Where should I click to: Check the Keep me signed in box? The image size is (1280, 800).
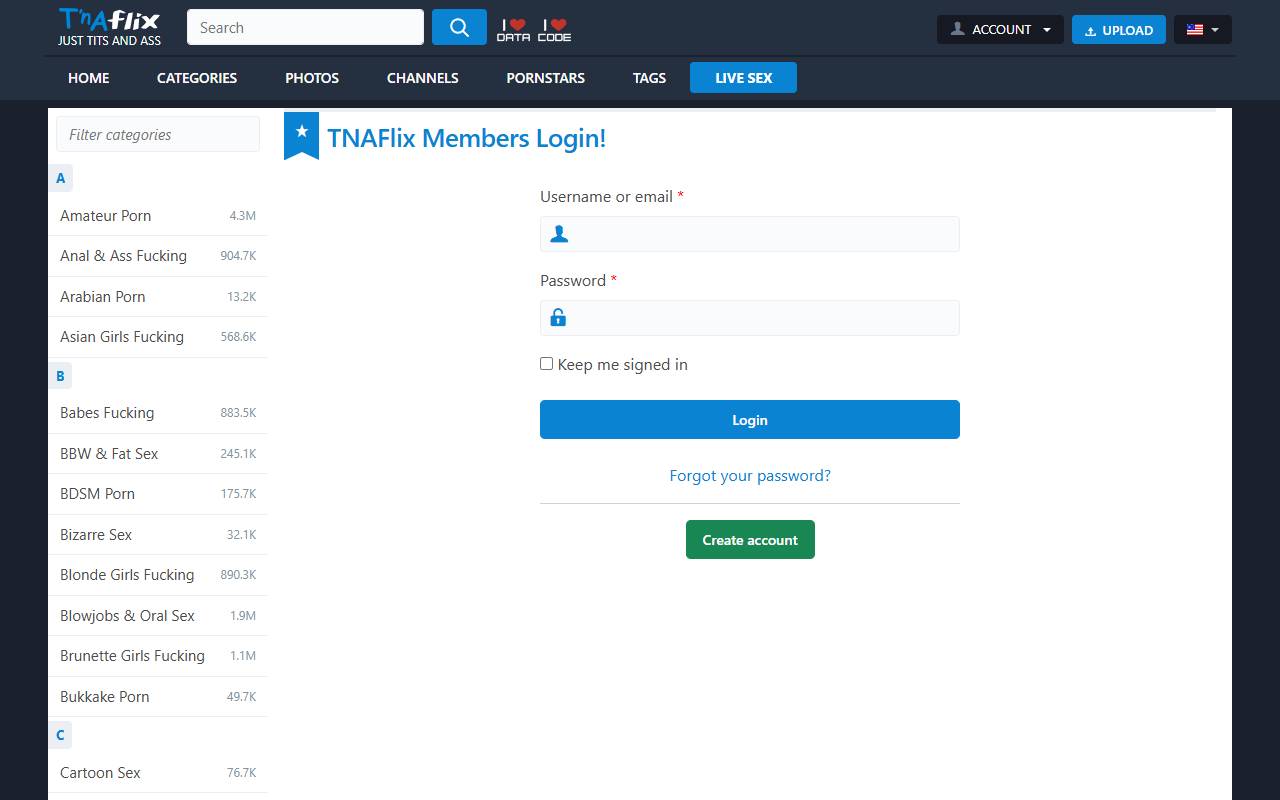(546, 364)
